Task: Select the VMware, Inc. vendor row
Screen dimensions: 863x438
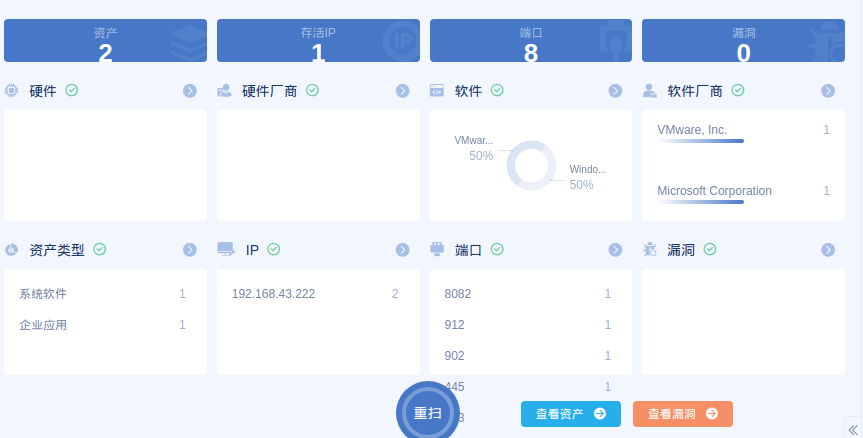Action: tap(743, 132)
